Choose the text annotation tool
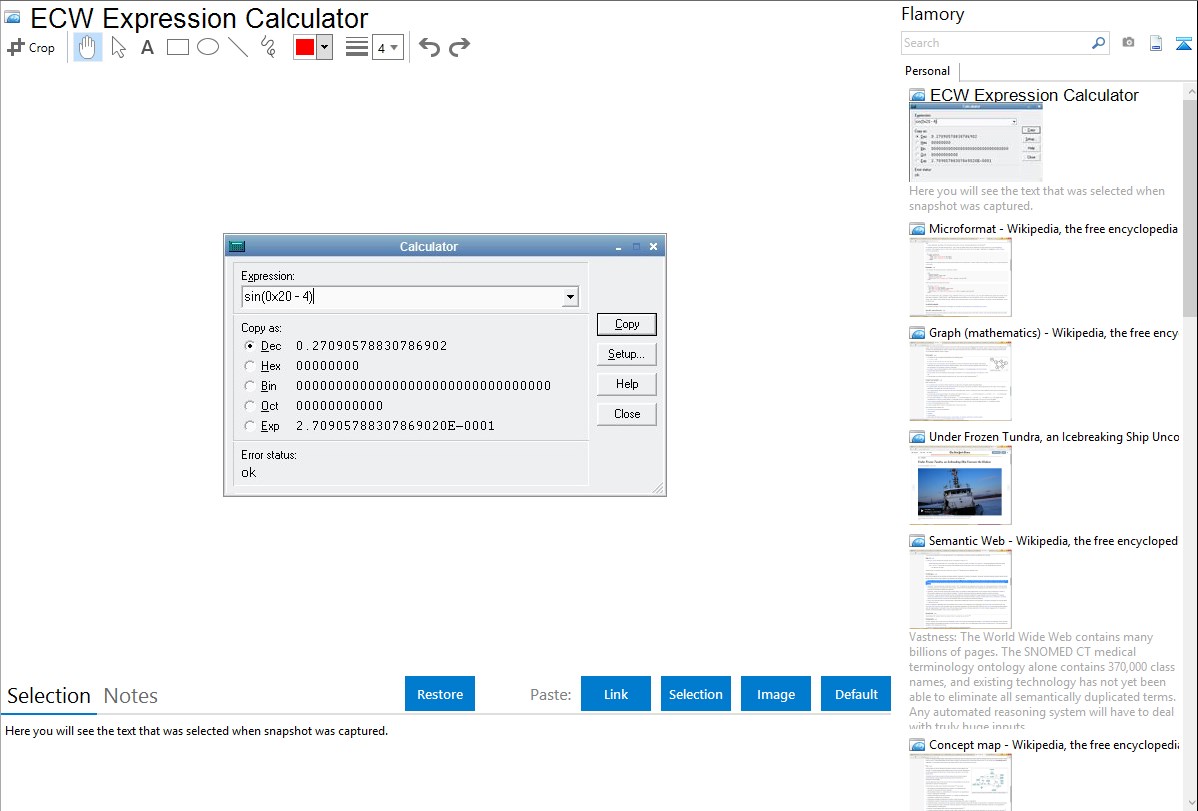This screenshot has width=1198, height=811. 147,47
